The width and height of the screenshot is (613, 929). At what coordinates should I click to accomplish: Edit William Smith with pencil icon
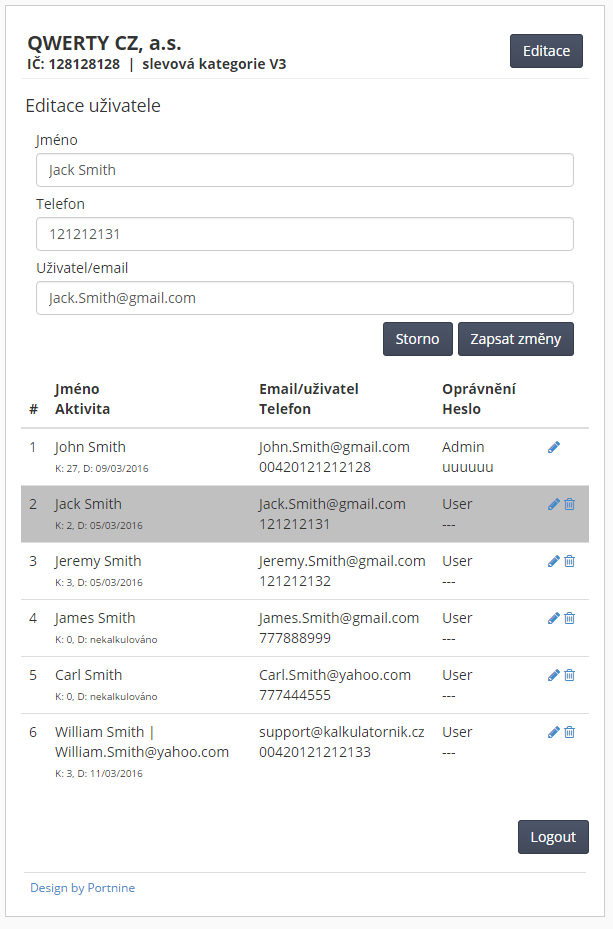[x=554, y=732]
